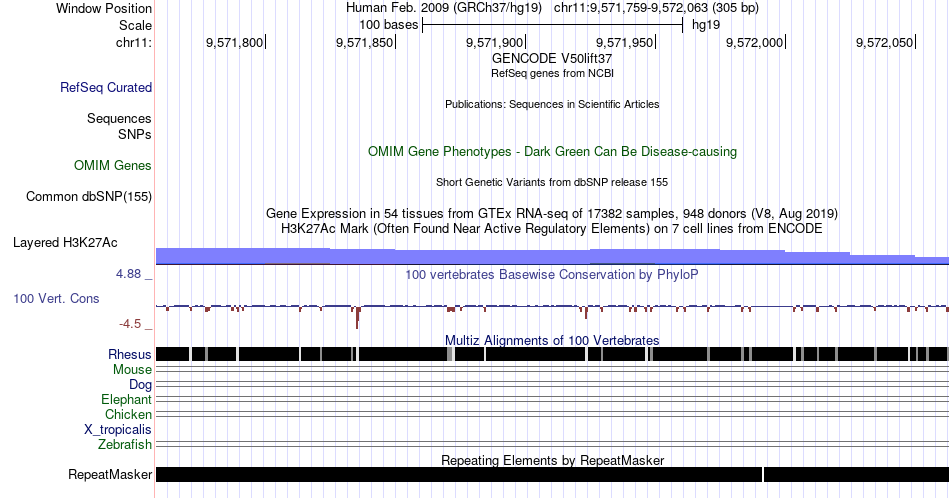Screen dimensions: 950x498
Task: Click the 9,572,050 ruler position
Action: (x=885, y=42)
